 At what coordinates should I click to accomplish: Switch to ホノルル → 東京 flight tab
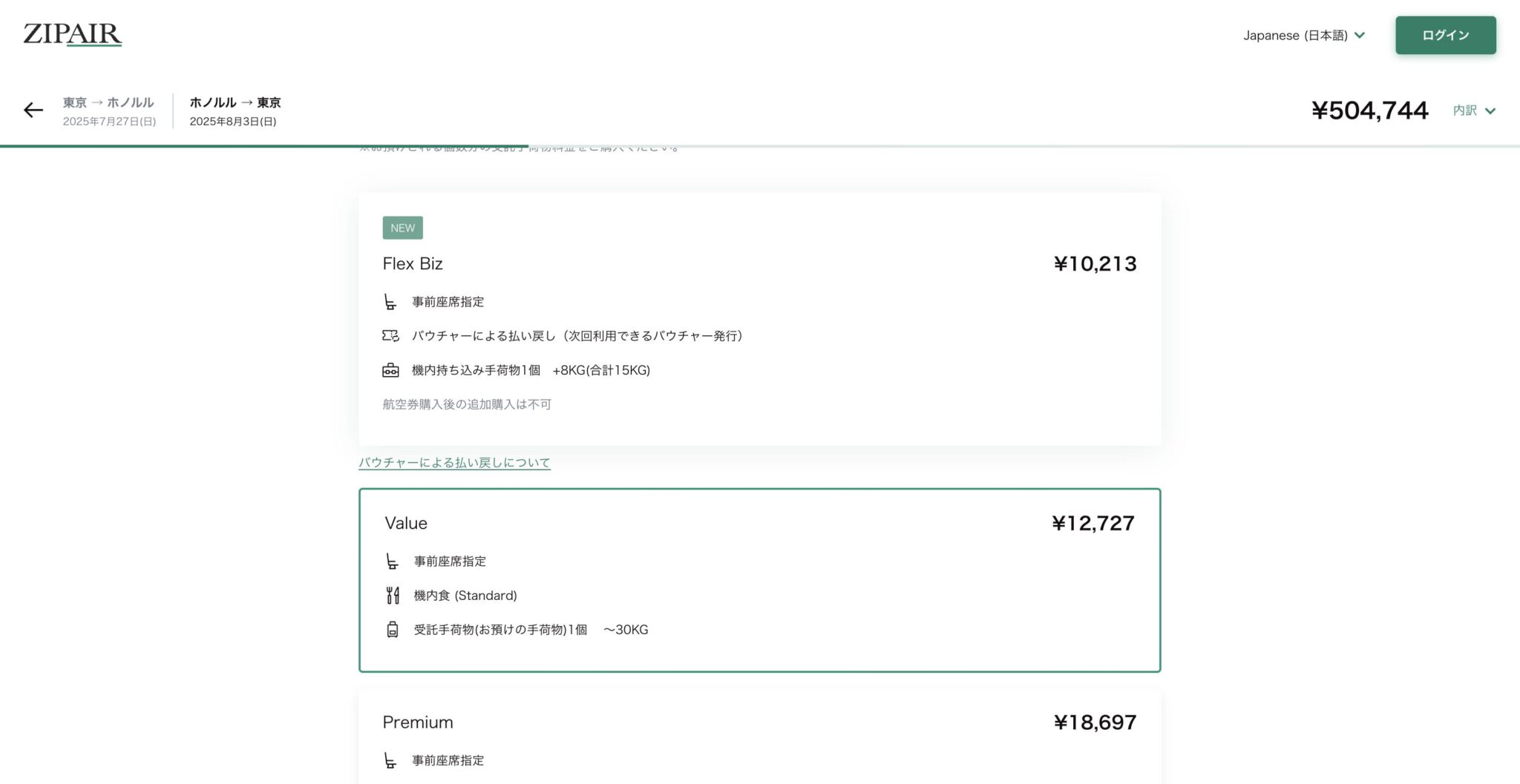pos(235,111)
